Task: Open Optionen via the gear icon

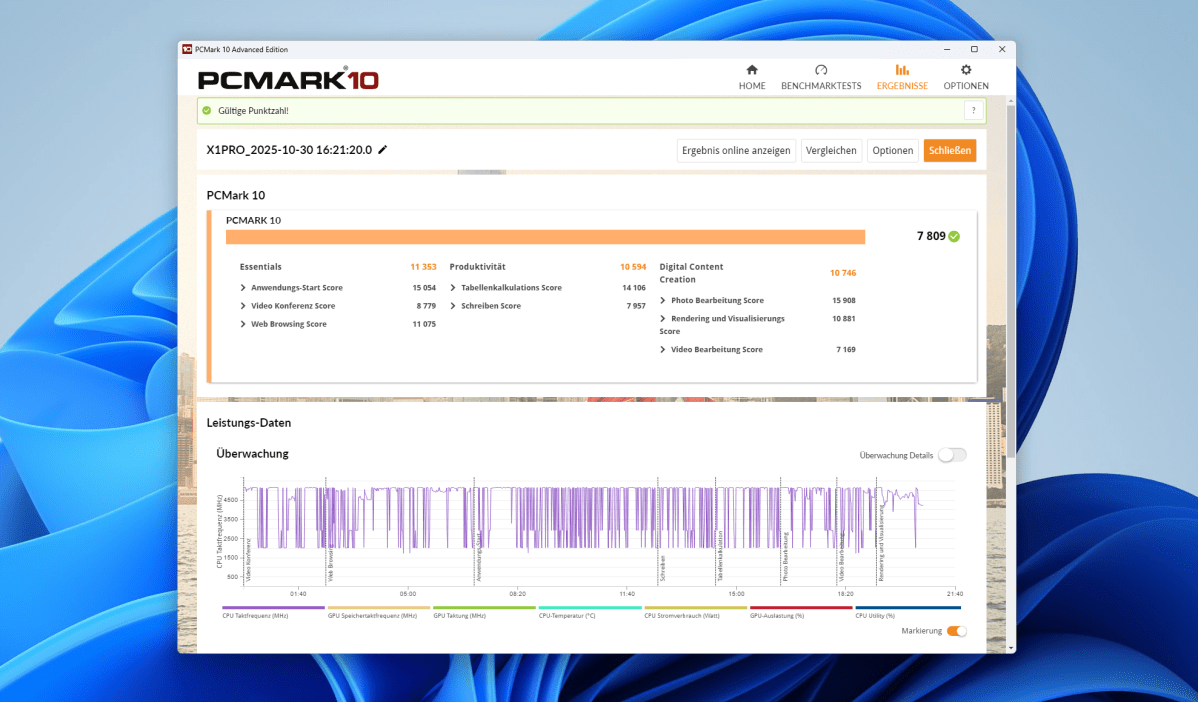Action: pos(965,72)
